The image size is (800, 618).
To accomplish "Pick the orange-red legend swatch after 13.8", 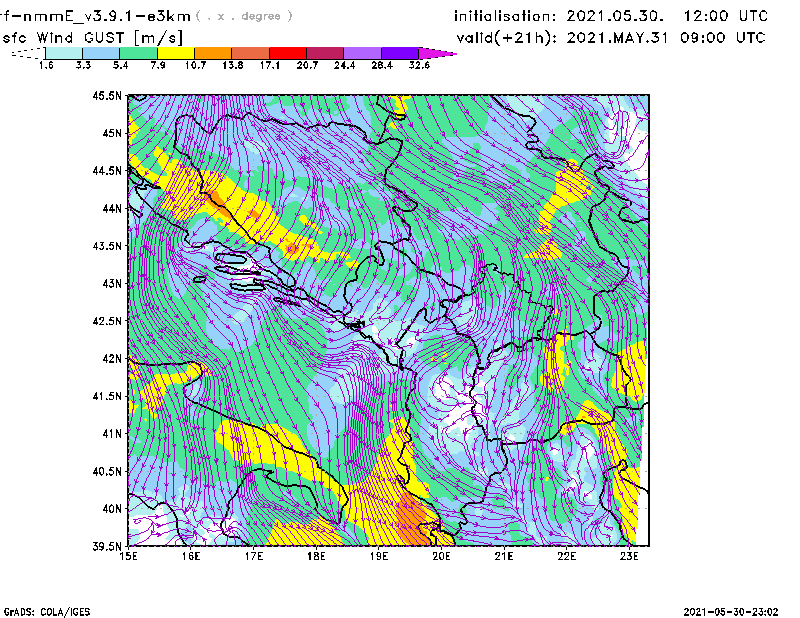I will [251, 53].
